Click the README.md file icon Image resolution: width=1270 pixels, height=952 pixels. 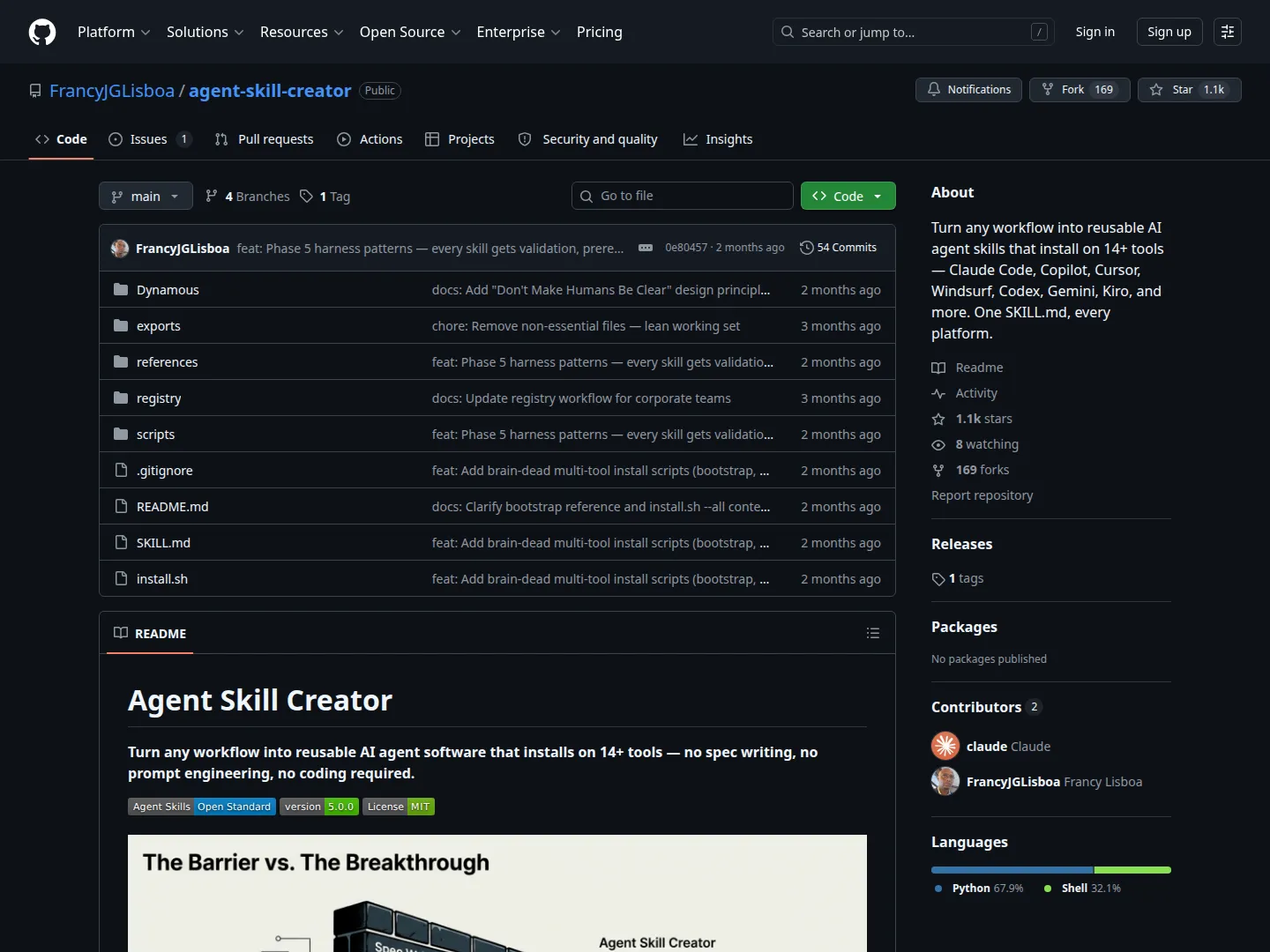(x=121, y=507)
